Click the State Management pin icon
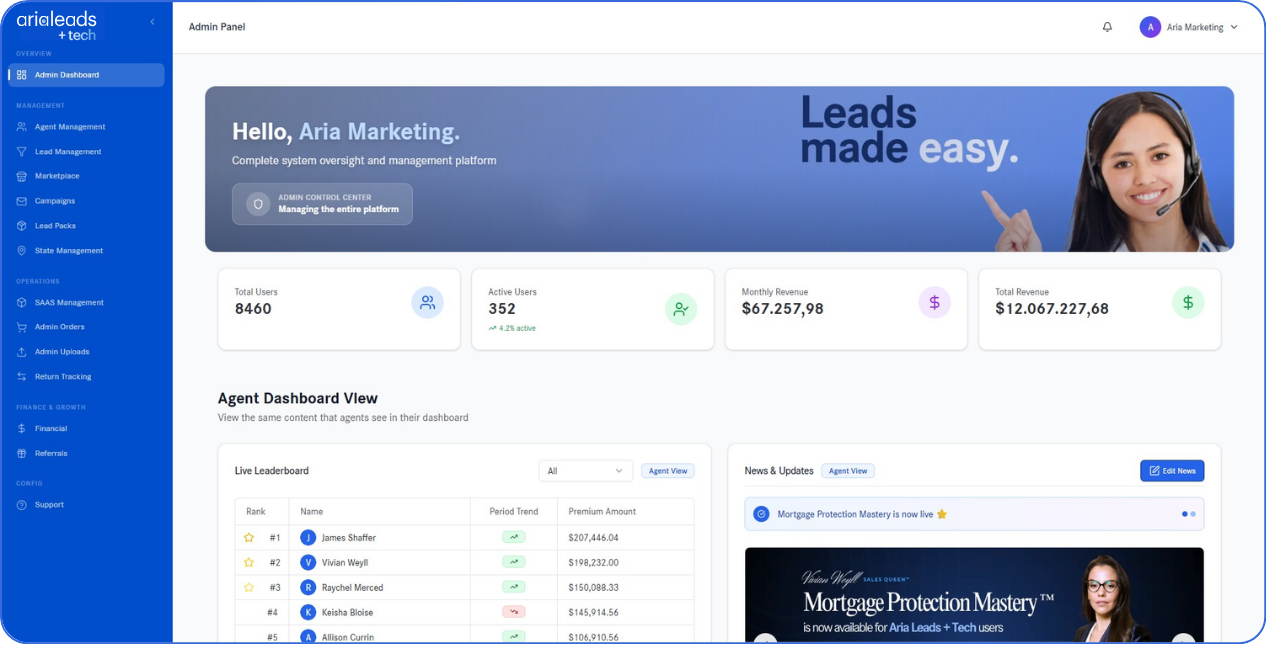Image resolution: width=1267 pixels, height=646 pixels. tap(22, 251)
